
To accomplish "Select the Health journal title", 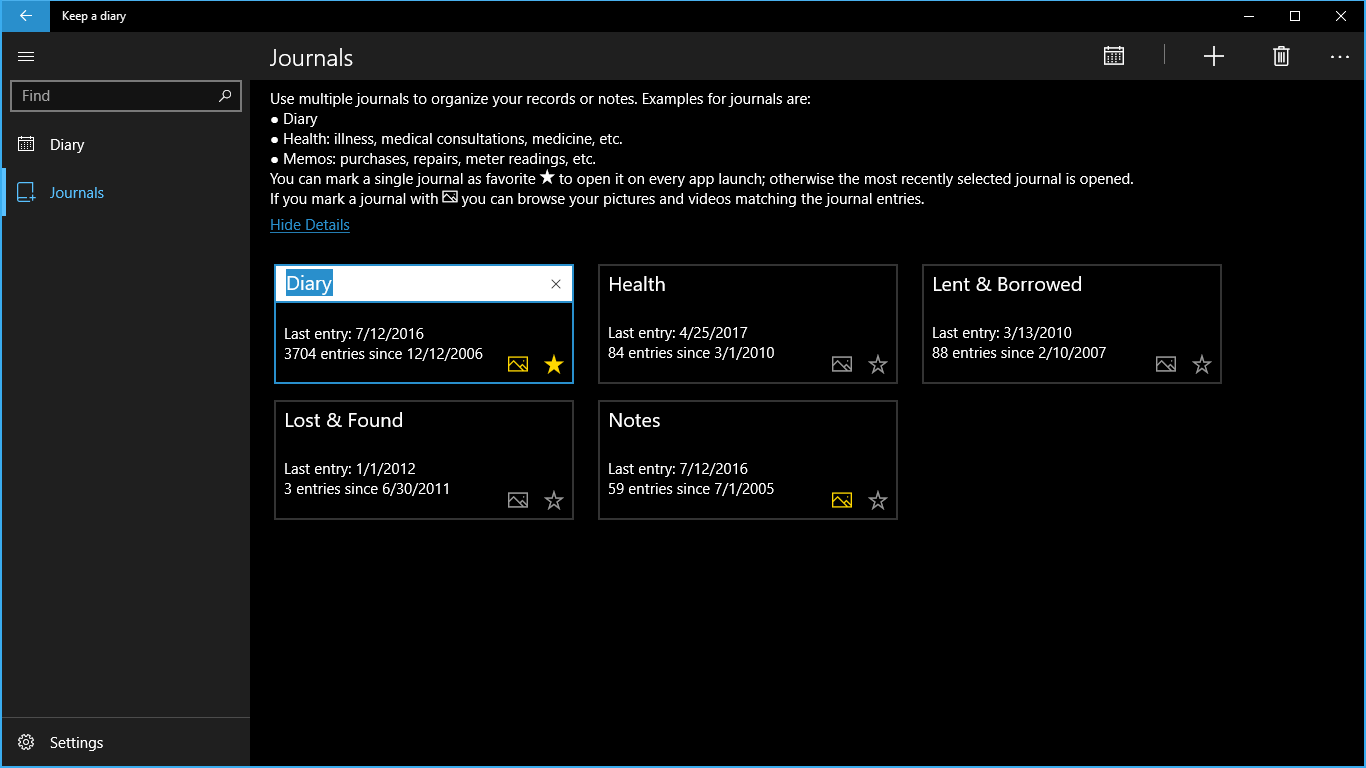I will click(637, 284).
